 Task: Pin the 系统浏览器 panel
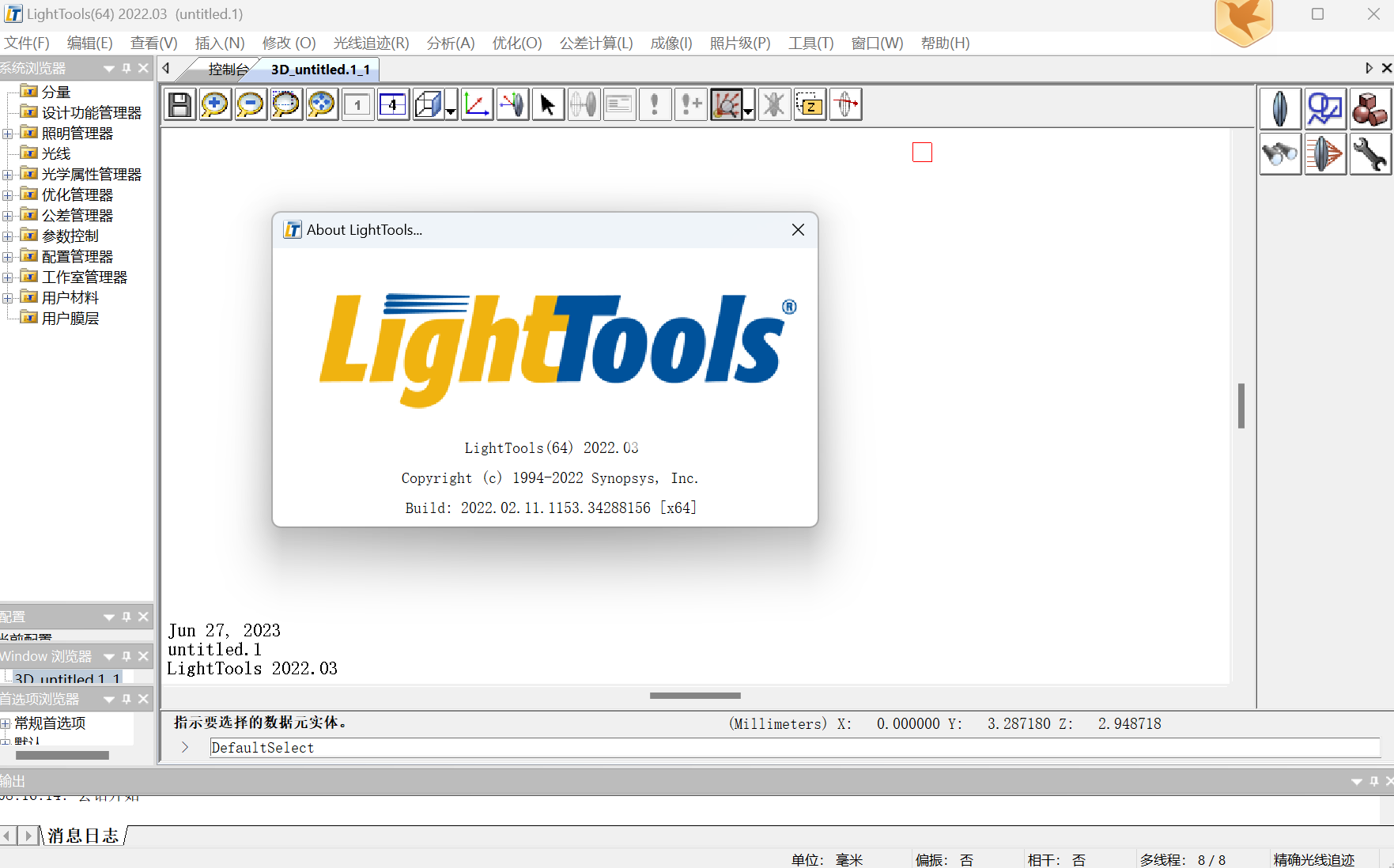pos(127,68)
